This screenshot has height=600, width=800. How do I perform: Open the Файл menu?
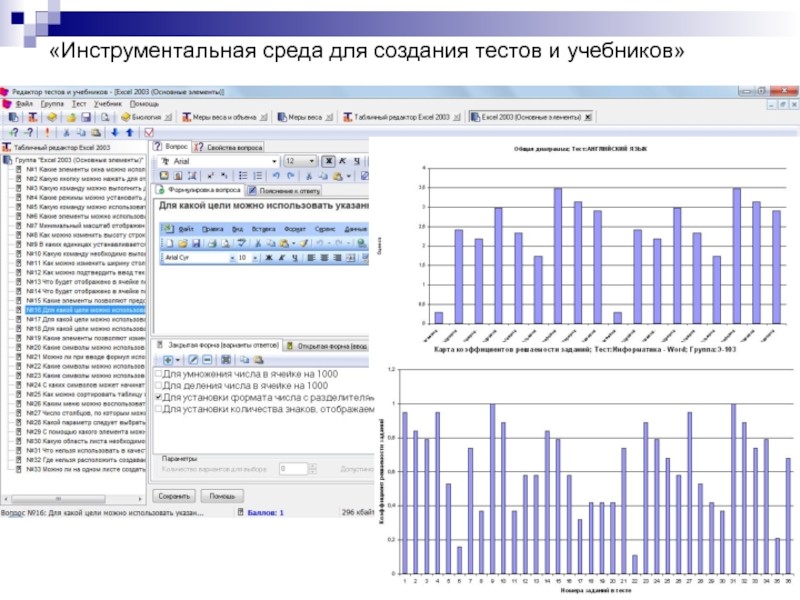[24, 104]
